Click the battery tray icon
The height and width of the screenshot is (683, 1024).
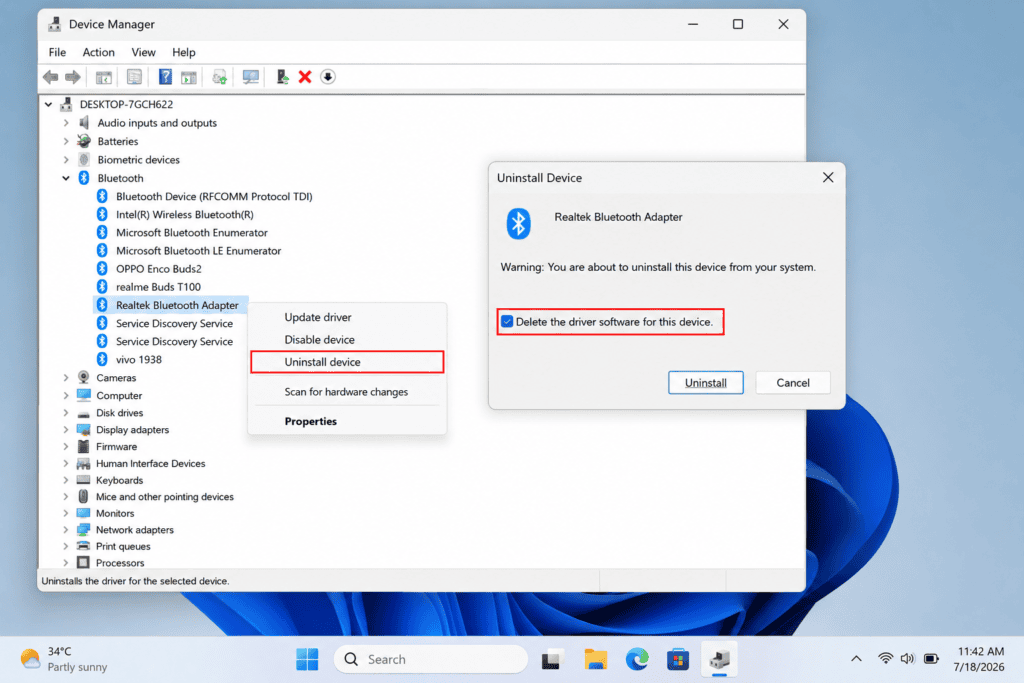931,659
